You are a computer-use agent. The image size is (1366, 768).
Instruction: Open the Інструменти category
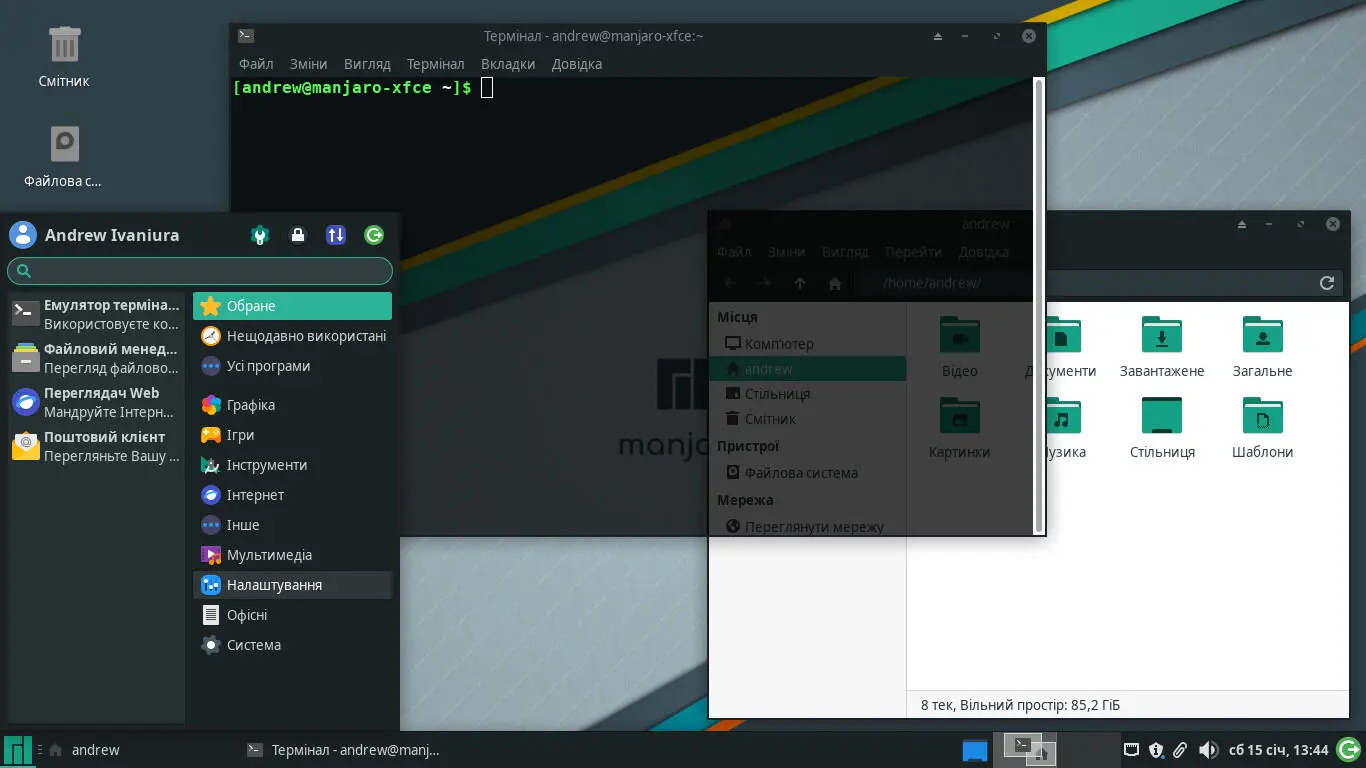click(292, 465)
